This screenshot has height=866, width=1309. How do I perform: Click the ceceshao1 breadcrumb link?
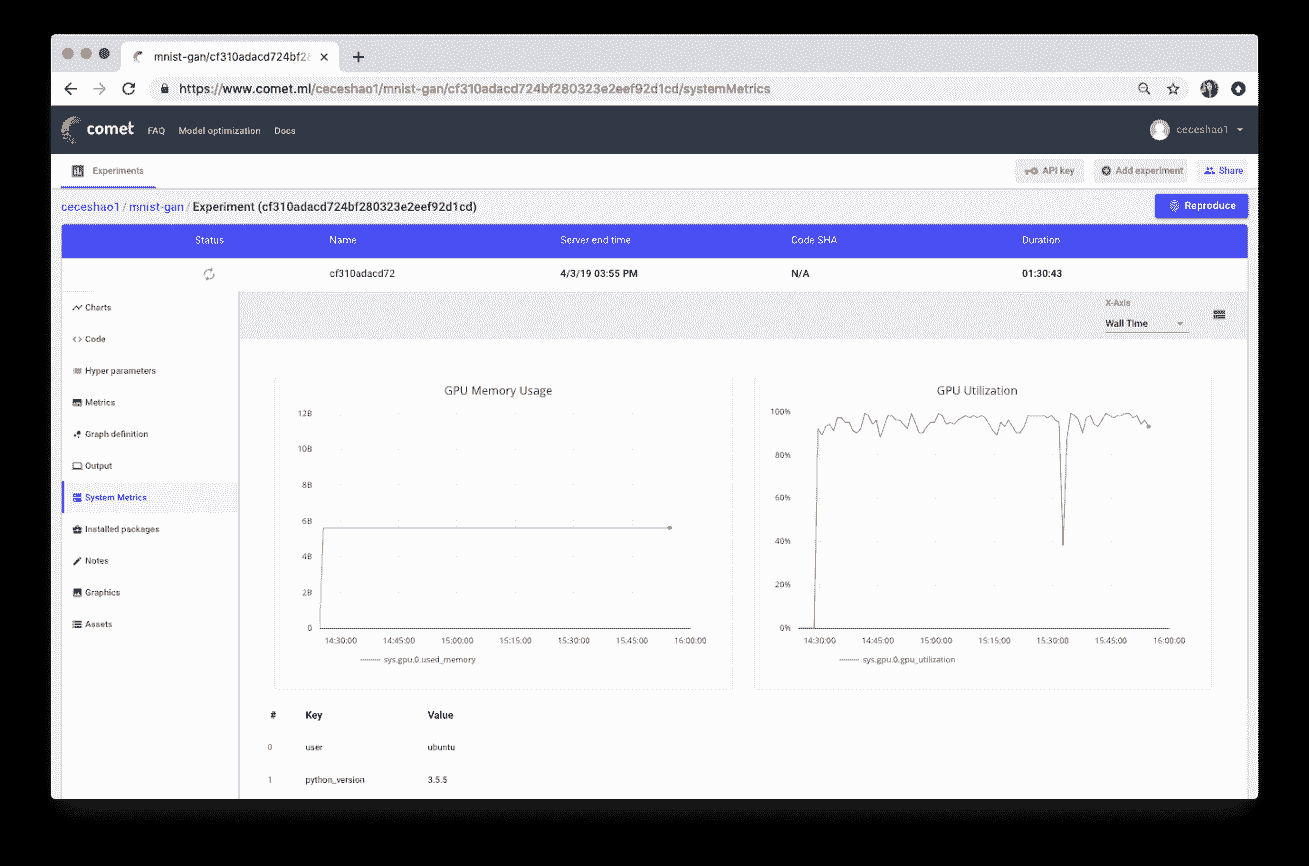(90, 207)
